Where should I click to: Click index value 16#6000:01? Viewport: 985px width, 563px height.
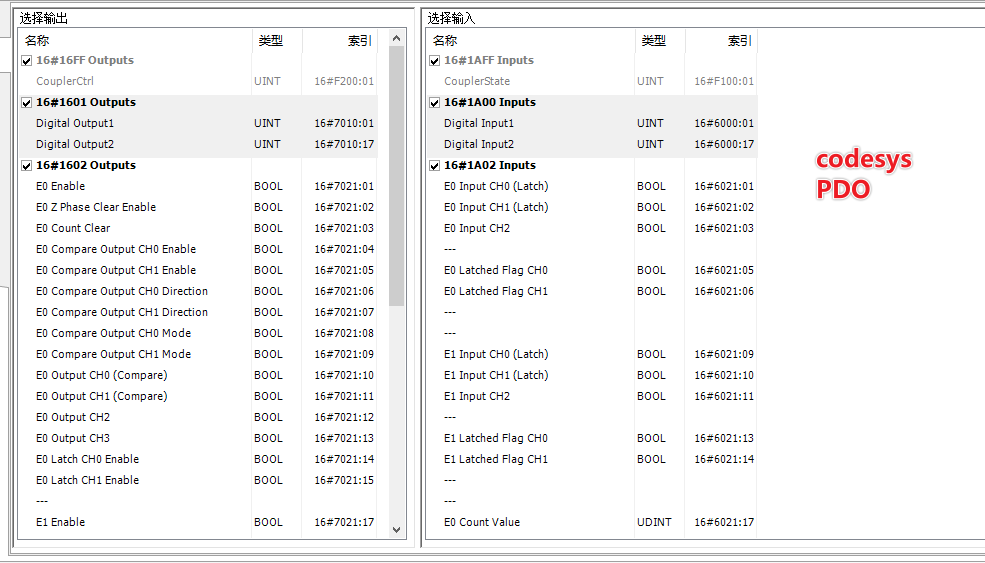(724, 123)
